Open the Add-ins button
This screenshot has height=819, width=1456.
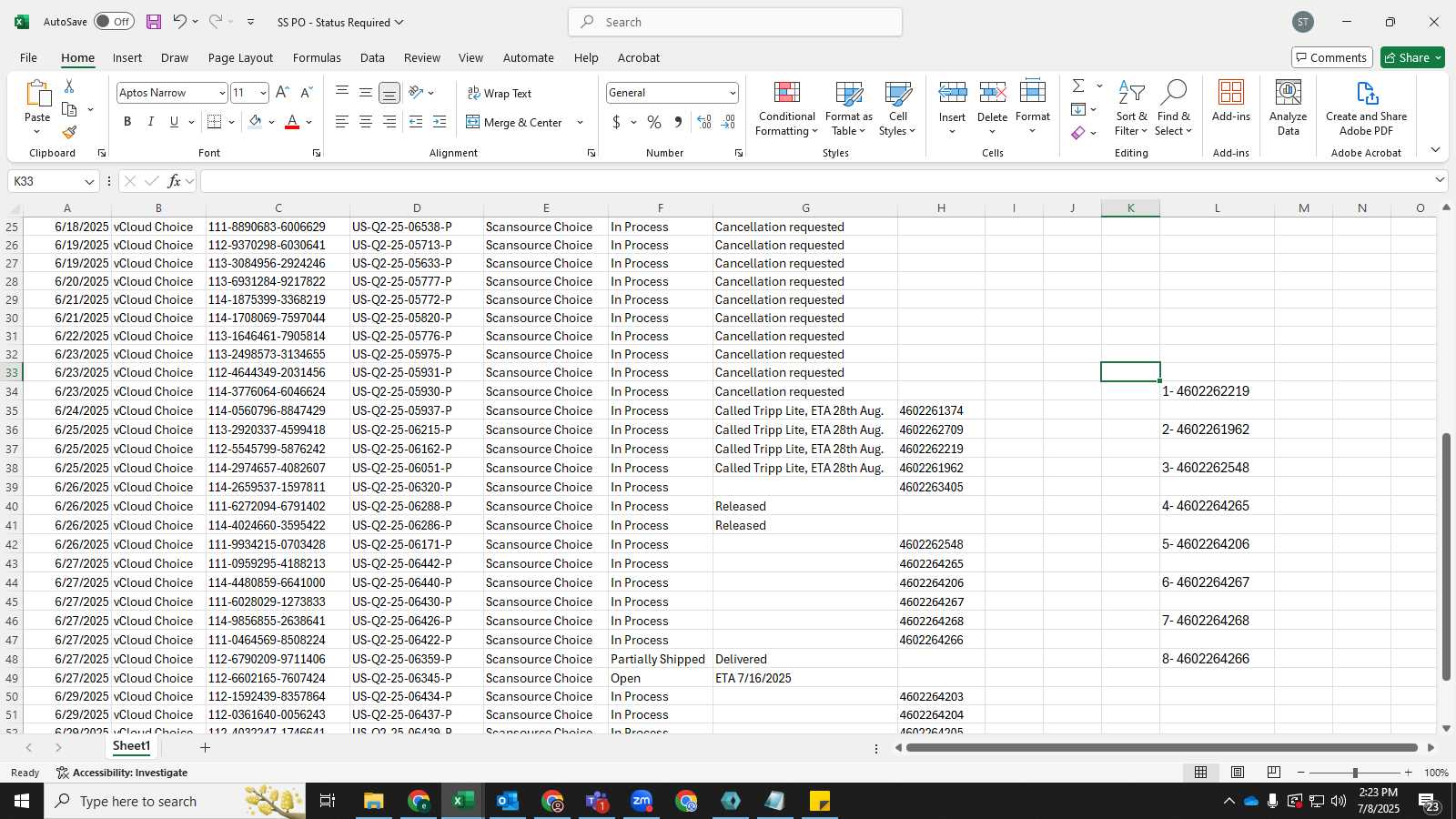pos(1231,101)
